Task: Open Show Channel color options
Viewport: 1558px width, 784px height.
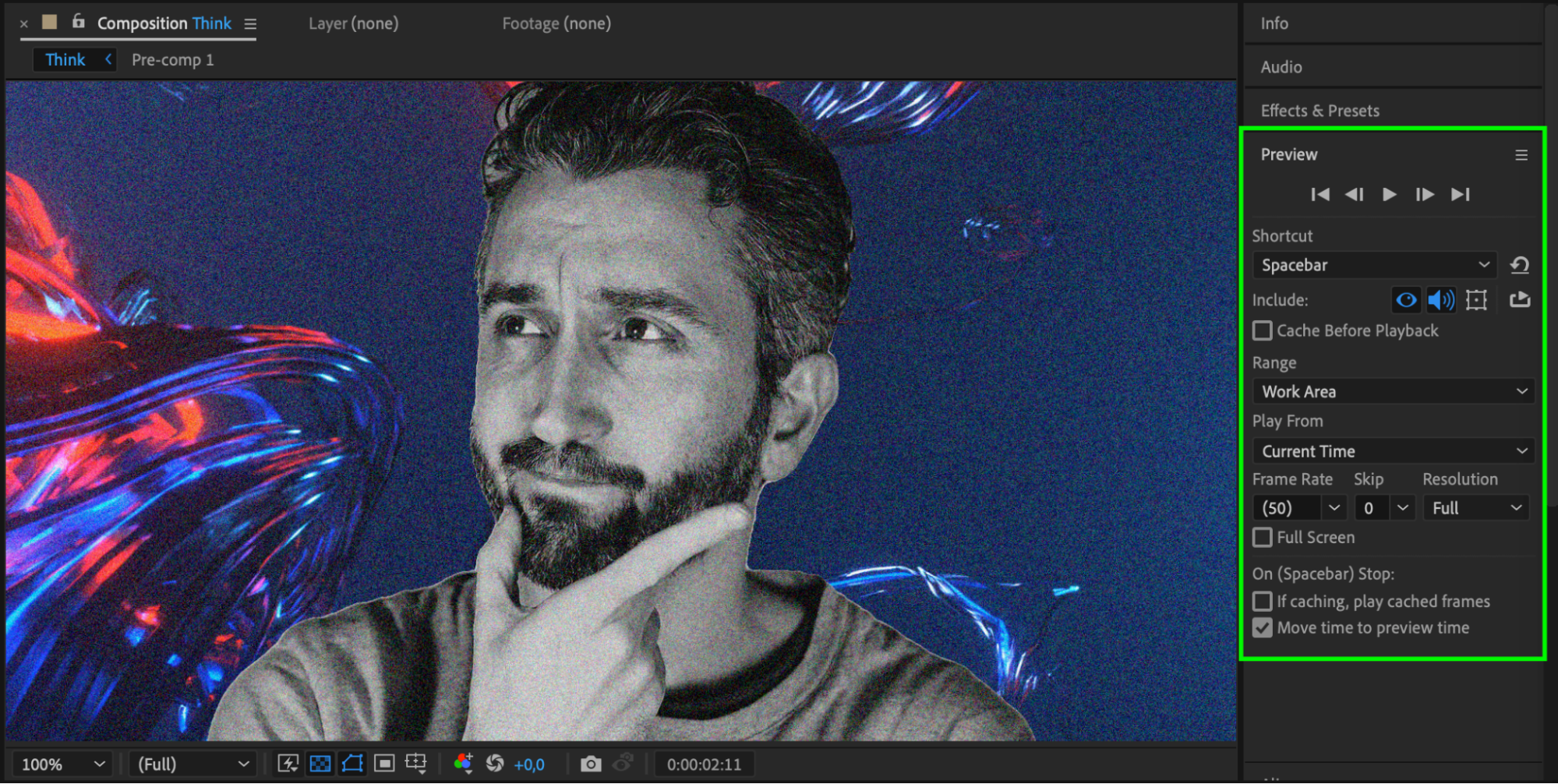Action: click(463, 764)
